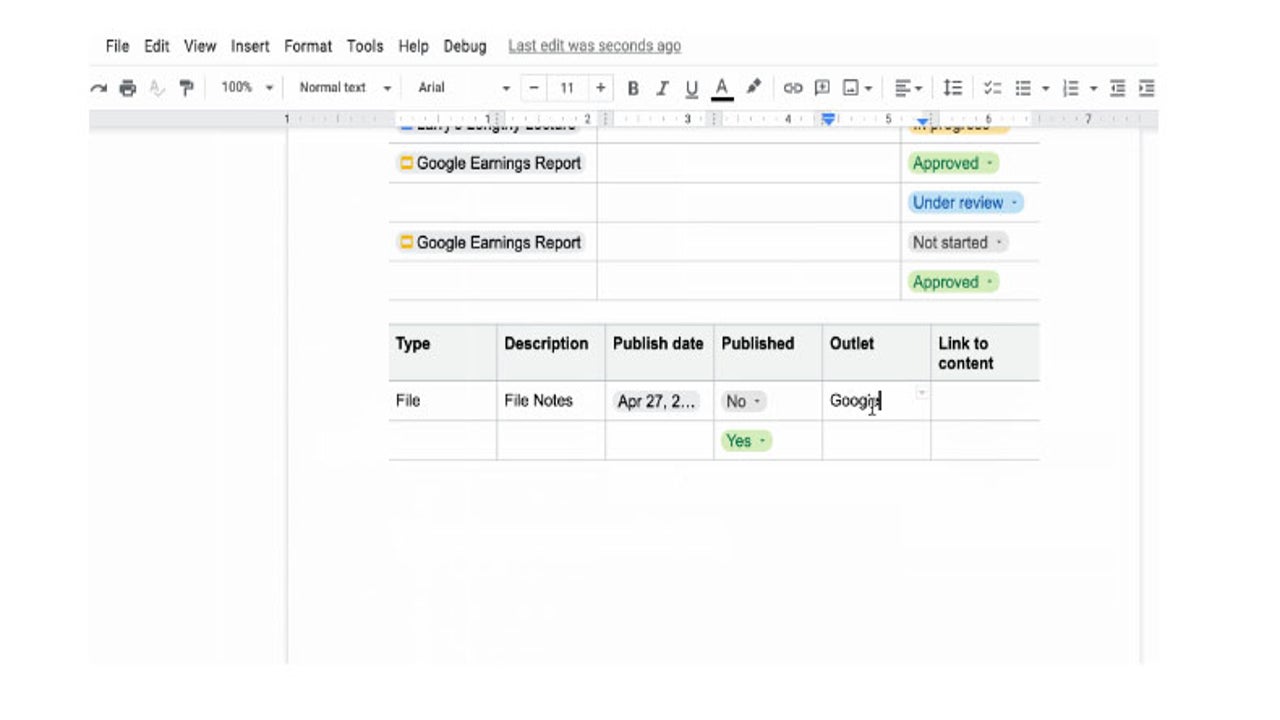Click the Checklist icon in toolbar
Image resolution: width=1280 pixels, height=720 pixels.
click(x=992, y=88)
